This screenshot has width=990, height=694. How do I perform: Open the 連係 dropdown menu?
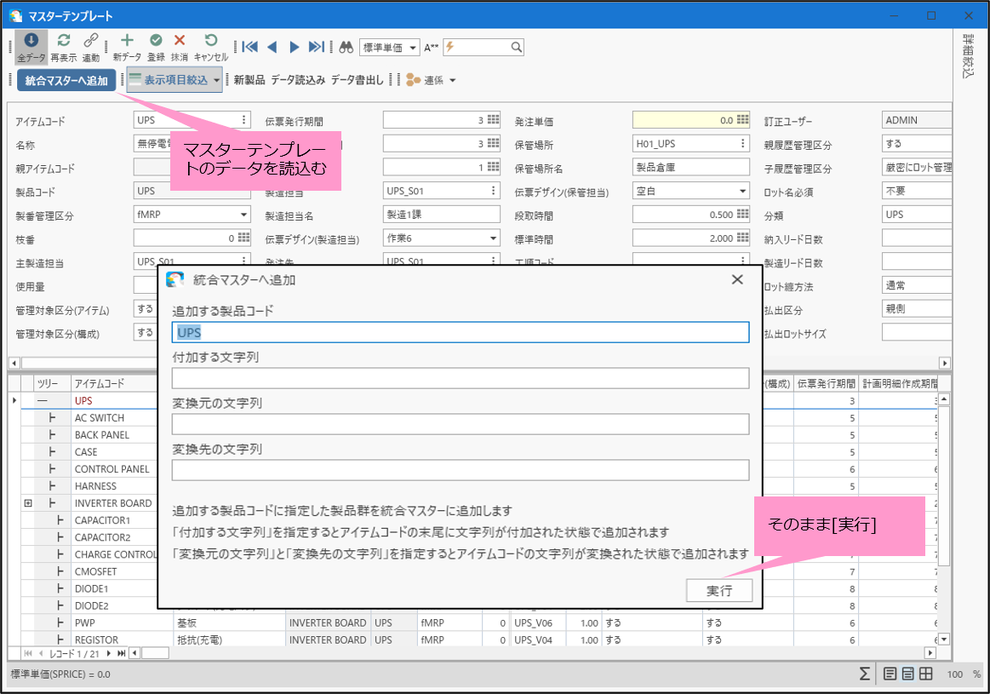coord(452,80)
